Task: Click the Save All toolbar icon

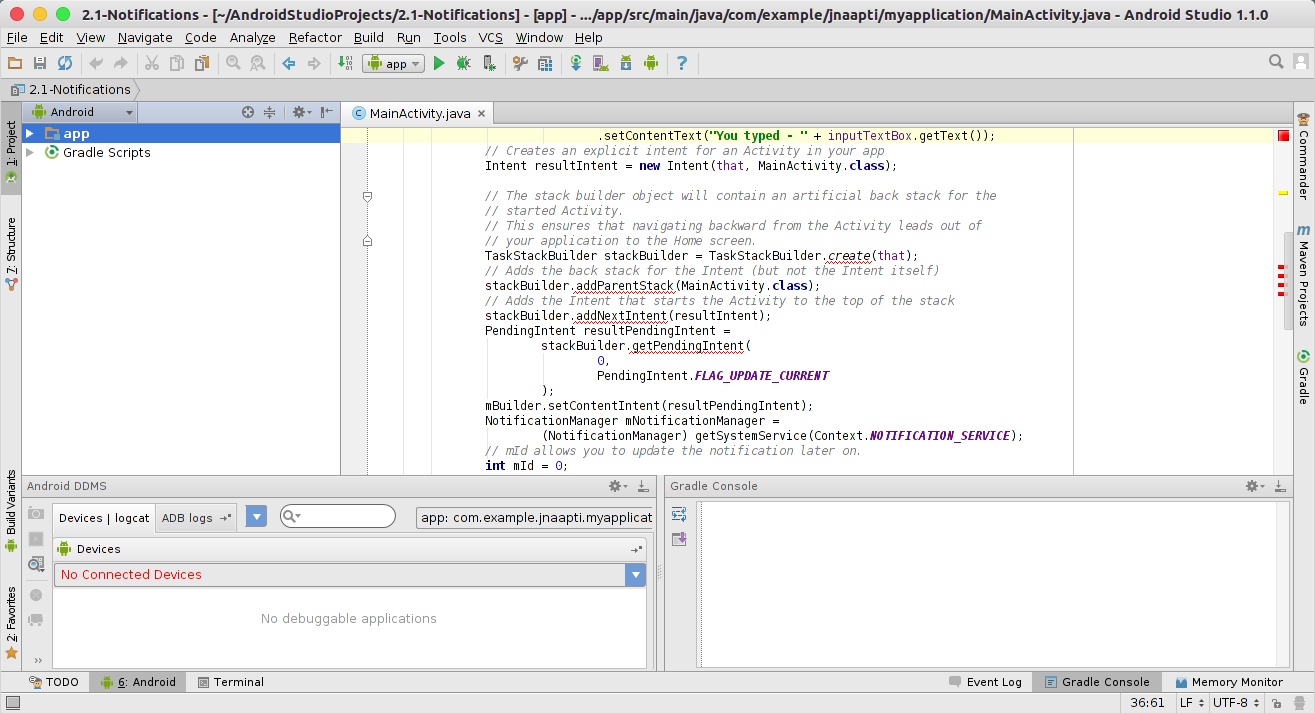Action: (40, 63)
